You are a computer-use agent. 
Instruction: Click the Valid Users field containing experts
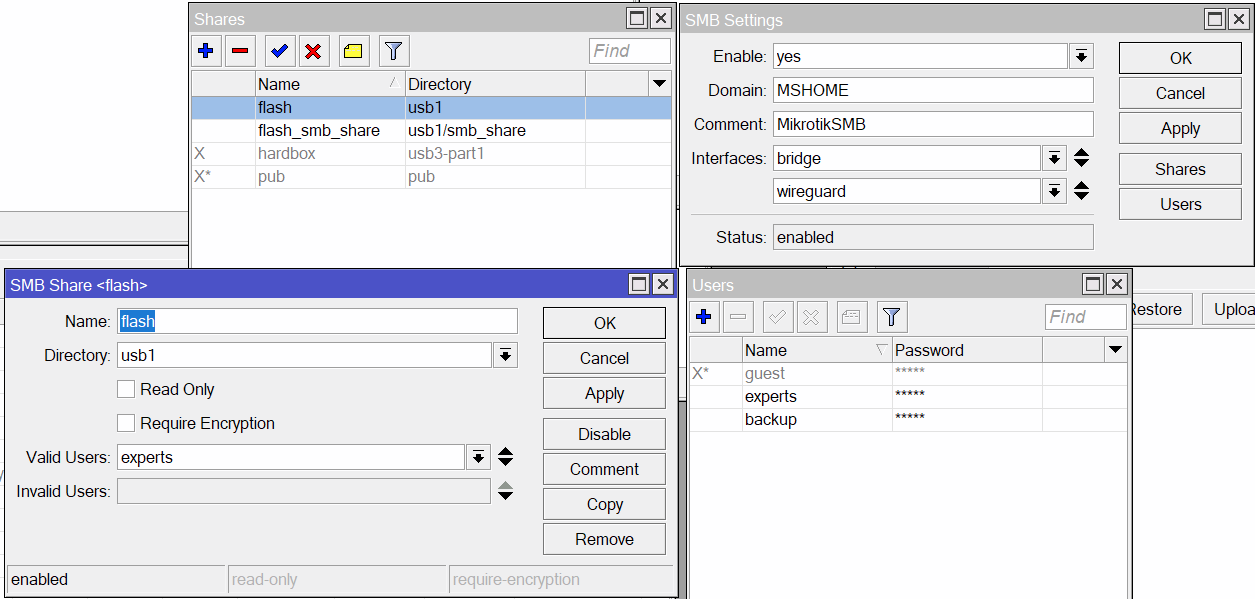291,457
